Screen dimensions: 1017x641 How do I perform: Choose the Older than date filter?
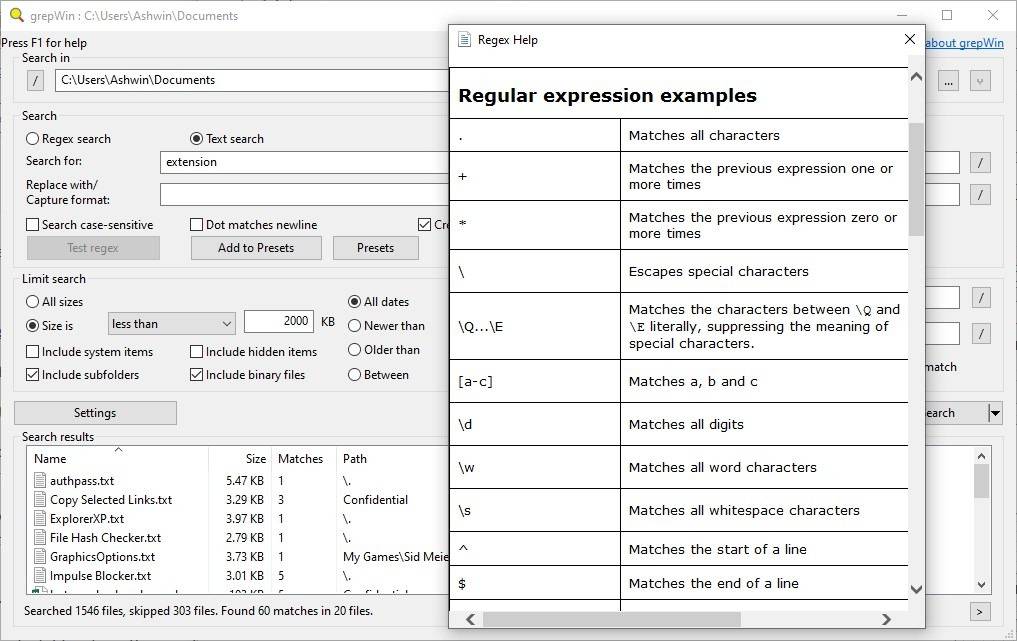(384, 350)
